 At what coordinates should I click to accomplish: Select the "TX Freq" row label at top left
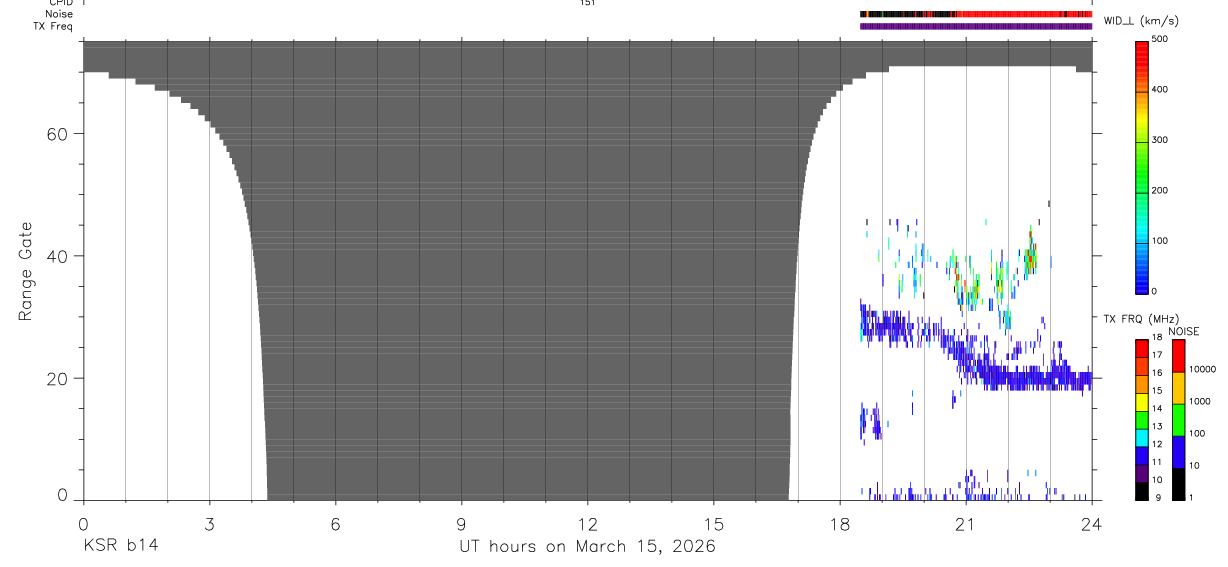click(54, 26)
